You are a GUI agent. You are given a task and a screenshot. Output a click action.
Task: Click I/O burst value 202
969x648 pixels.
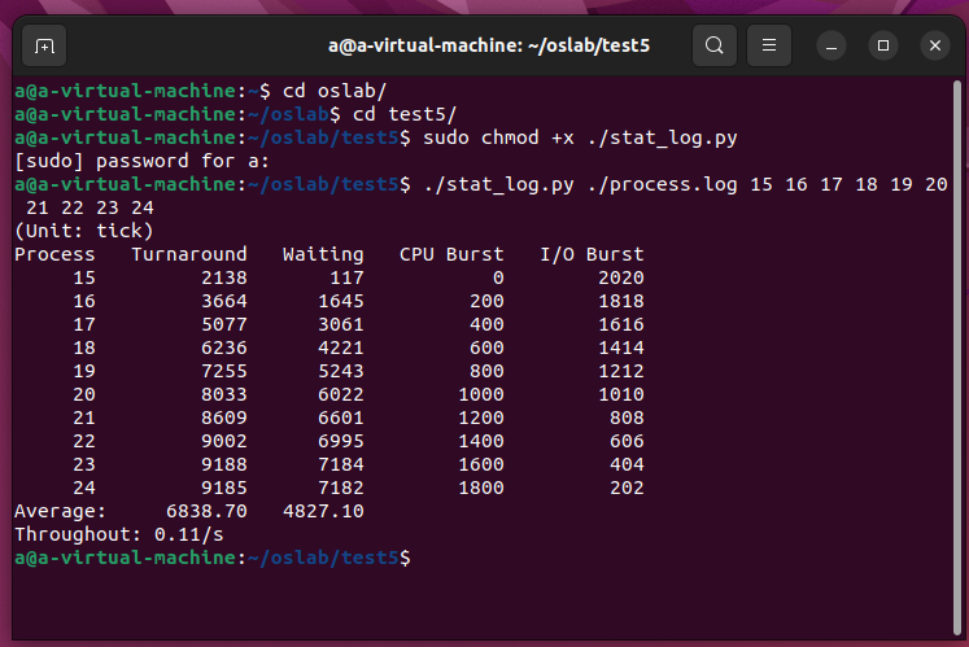[627, 488]
